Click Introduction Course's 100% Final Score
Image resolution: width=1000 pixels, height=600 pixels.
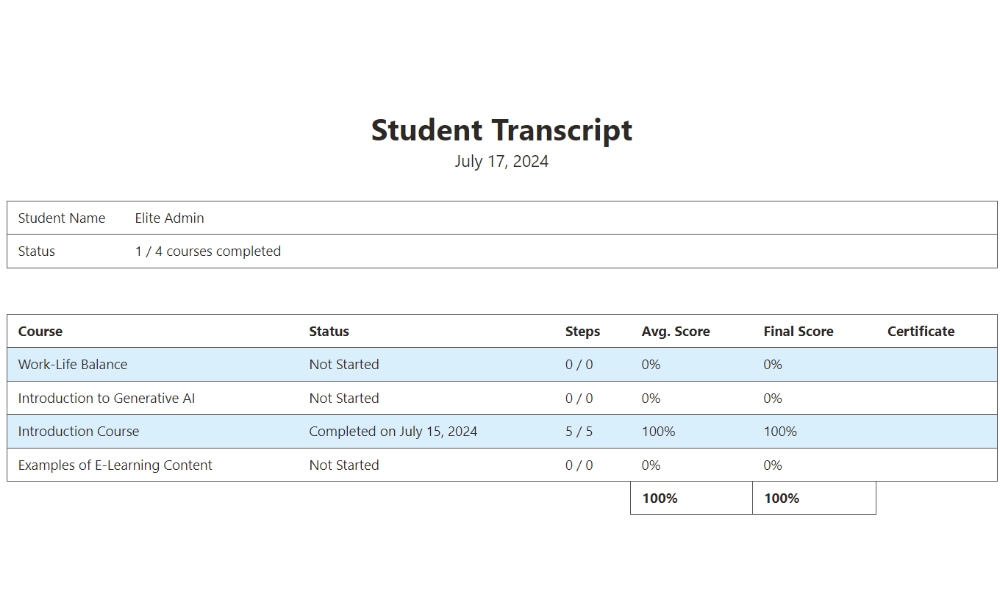(780, 431)
